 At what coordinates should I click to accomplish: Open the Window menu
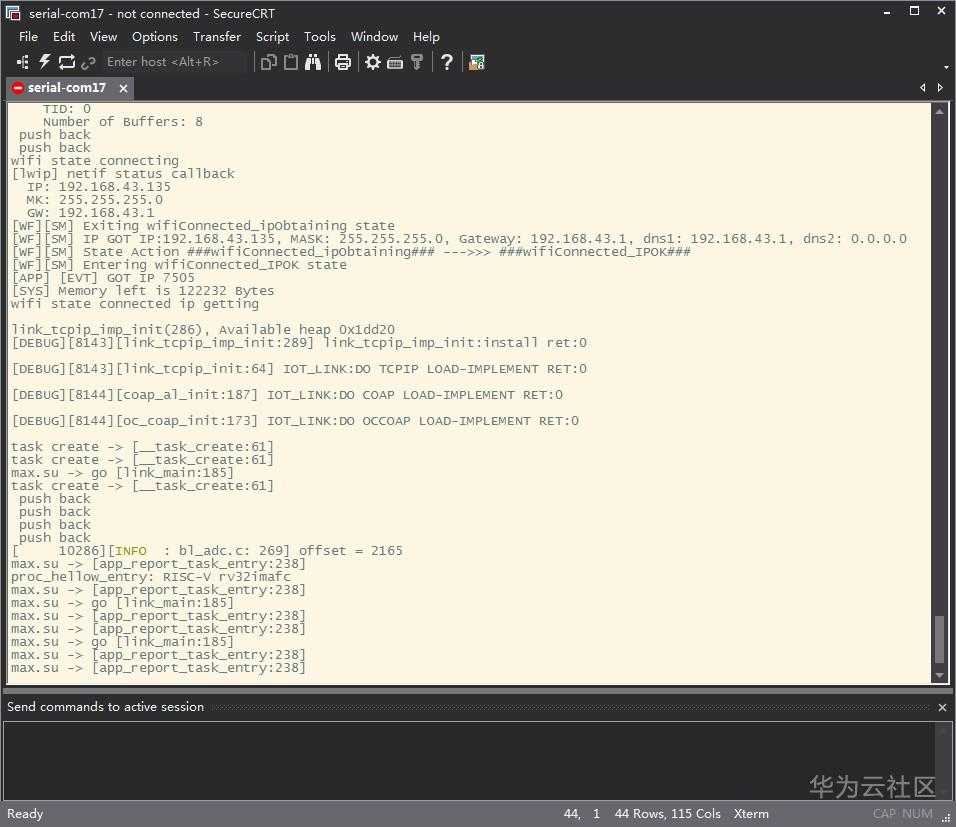tap(374, 37)
